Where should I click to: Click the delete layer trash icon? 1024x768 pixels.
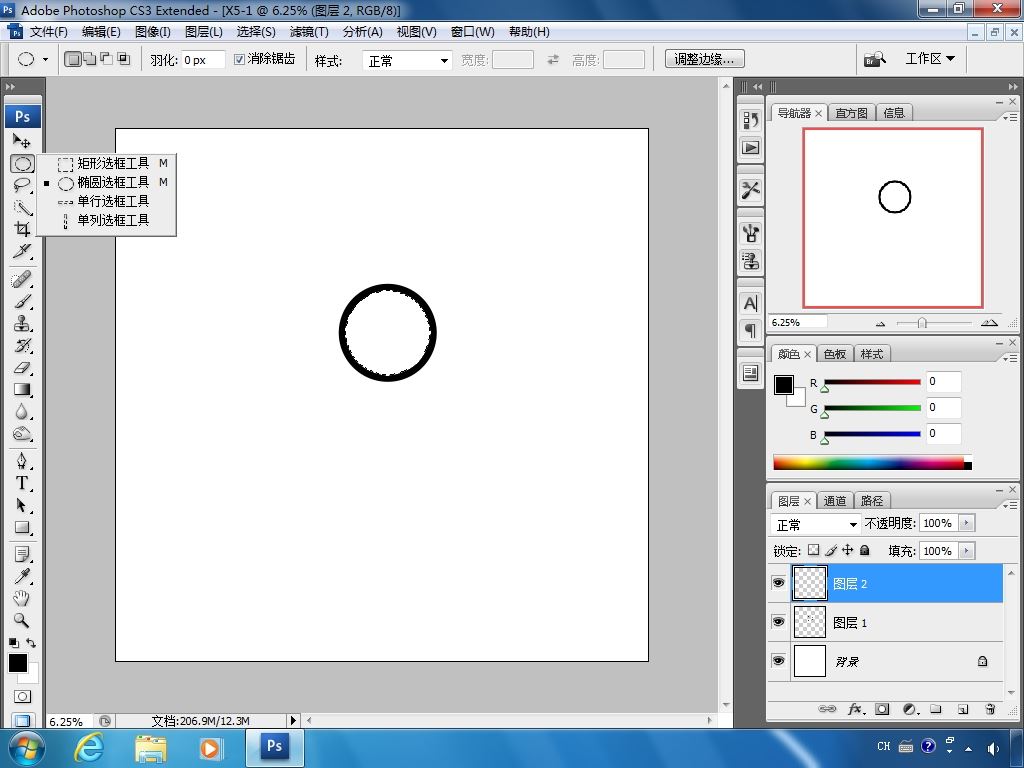[x=990, y=709]
